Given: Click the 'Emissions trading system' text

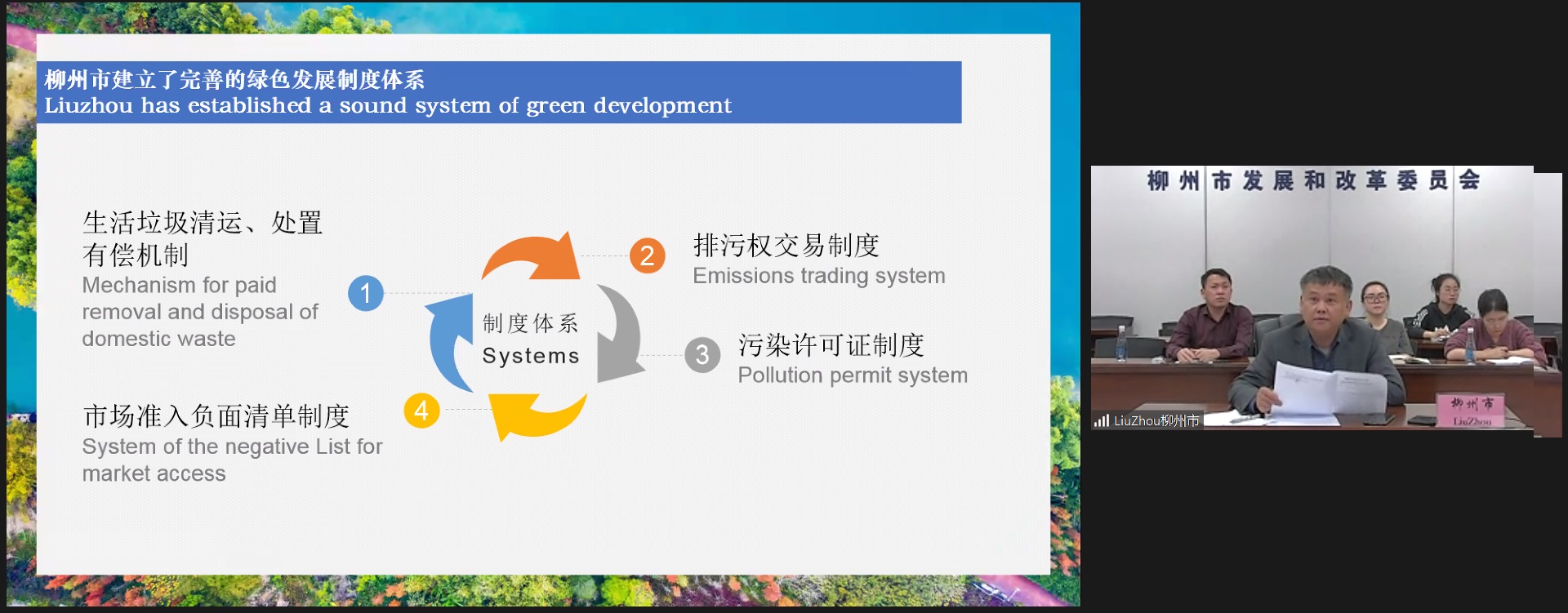Looking at the screenshot, I should point(818,276).
